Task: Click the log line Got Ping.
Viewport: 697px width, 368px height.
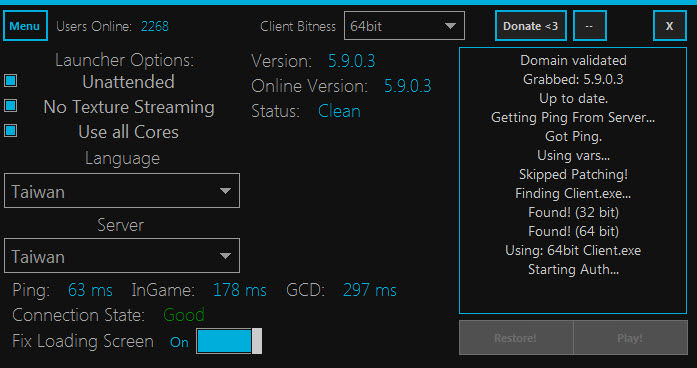Action: click(573, 136)
